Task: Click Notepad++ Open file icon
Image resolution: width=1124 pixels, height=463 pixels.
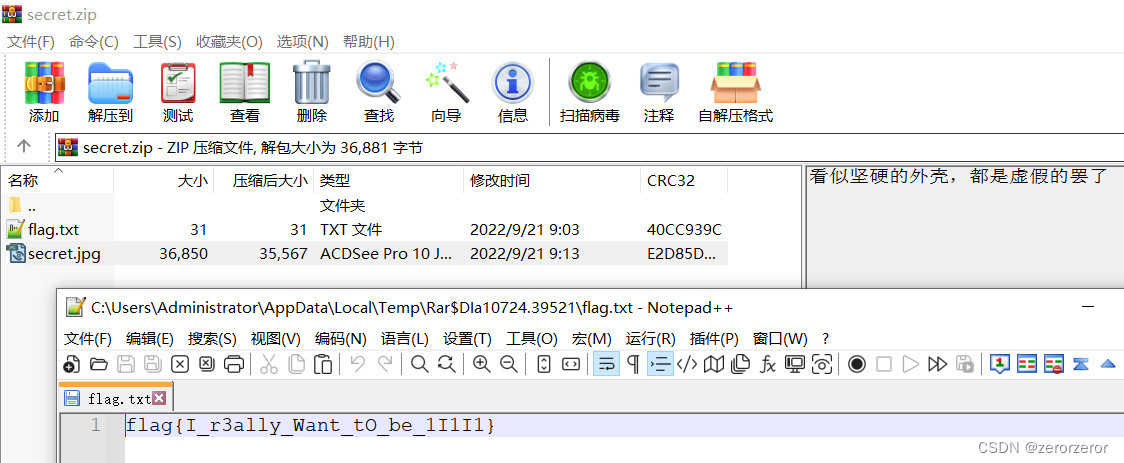Action: pyautogui.click(x=99, y=364)
